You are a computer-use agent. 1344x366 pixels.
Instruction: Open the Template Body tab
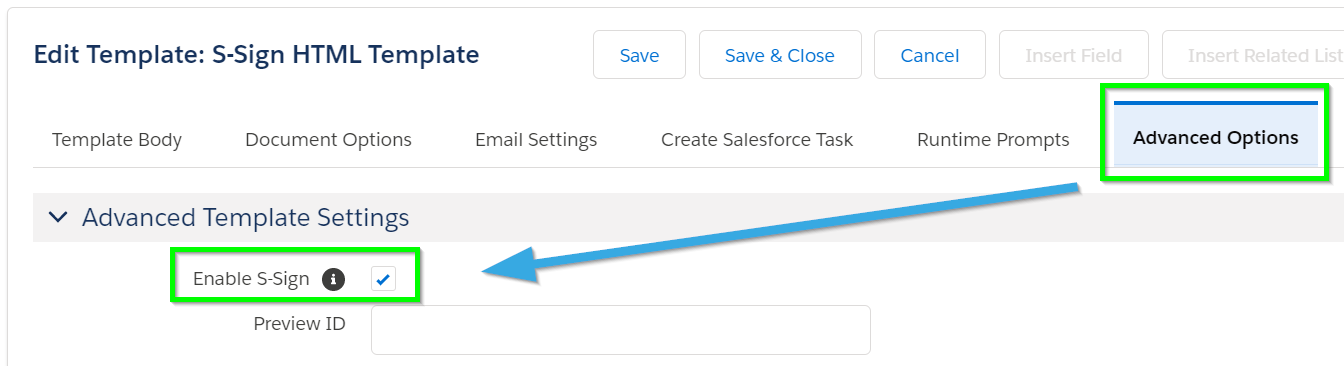point(117,140)
